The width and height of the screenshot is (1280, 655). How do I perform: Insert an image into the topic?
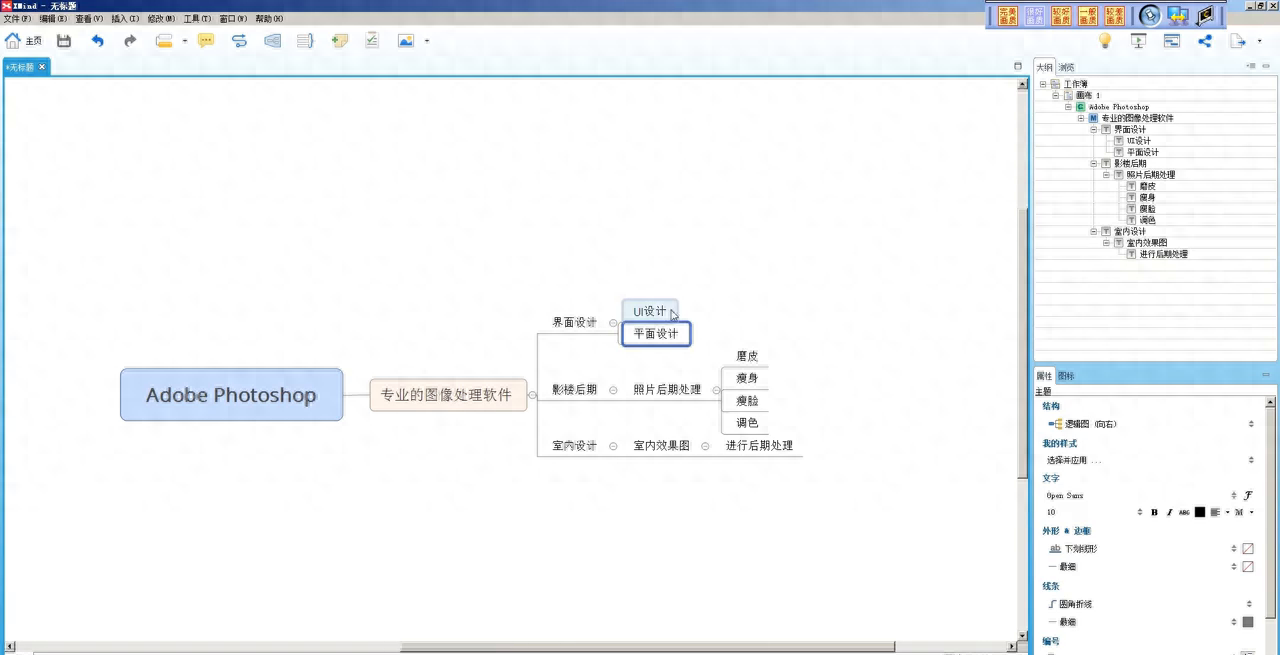point(406,41)
